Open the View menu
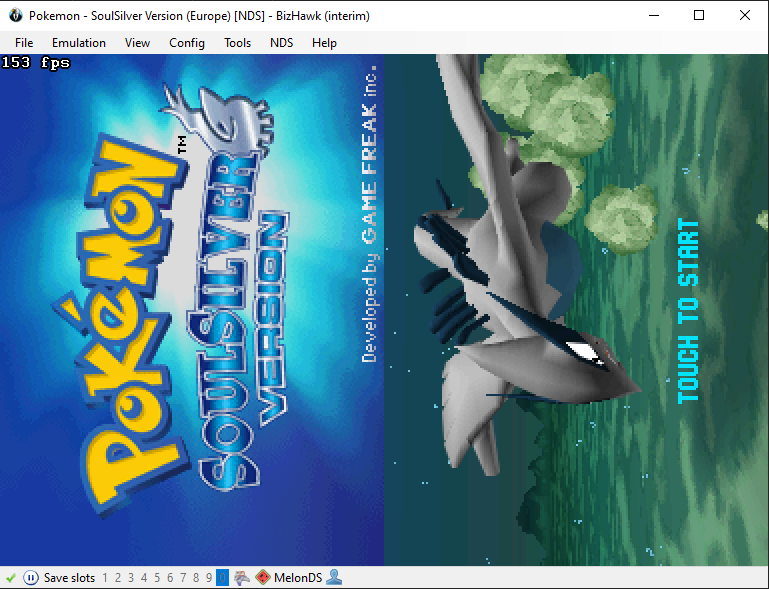This screenshot has height=589, width=769. [x=137, y=43]
